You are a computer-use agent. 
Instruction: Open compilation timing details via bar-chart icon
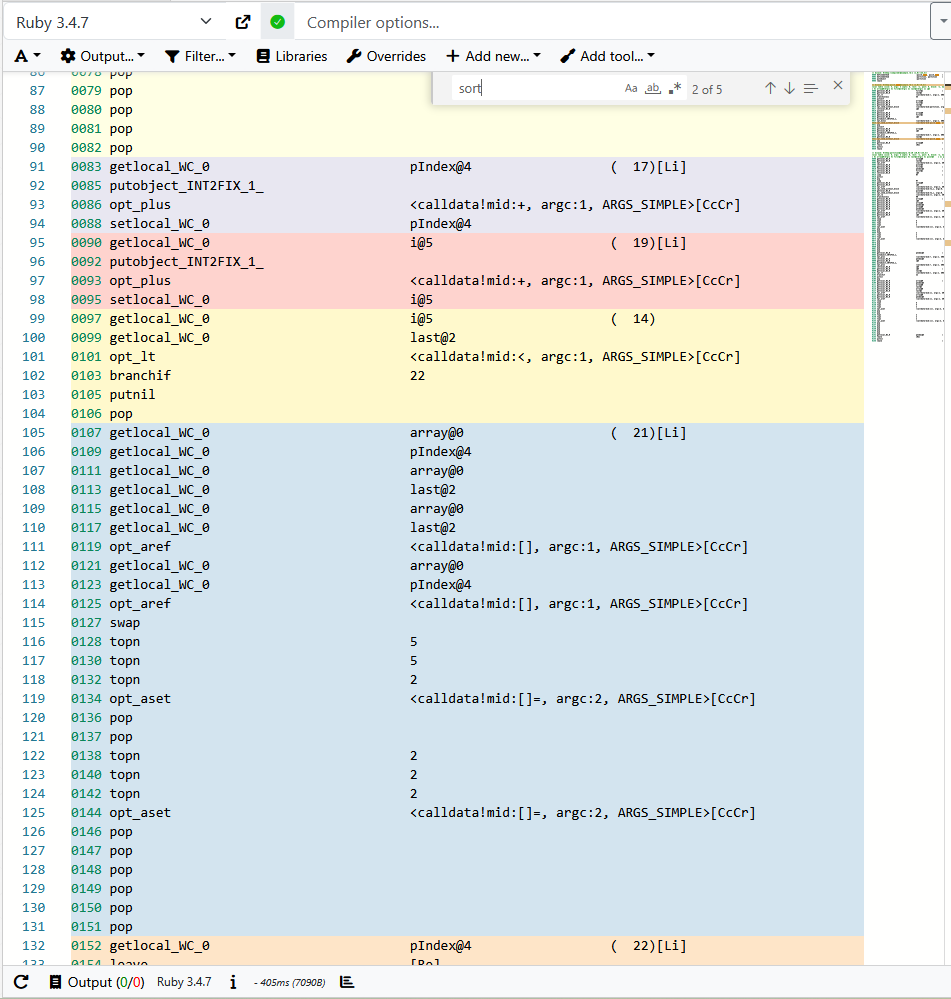(346, 982)
